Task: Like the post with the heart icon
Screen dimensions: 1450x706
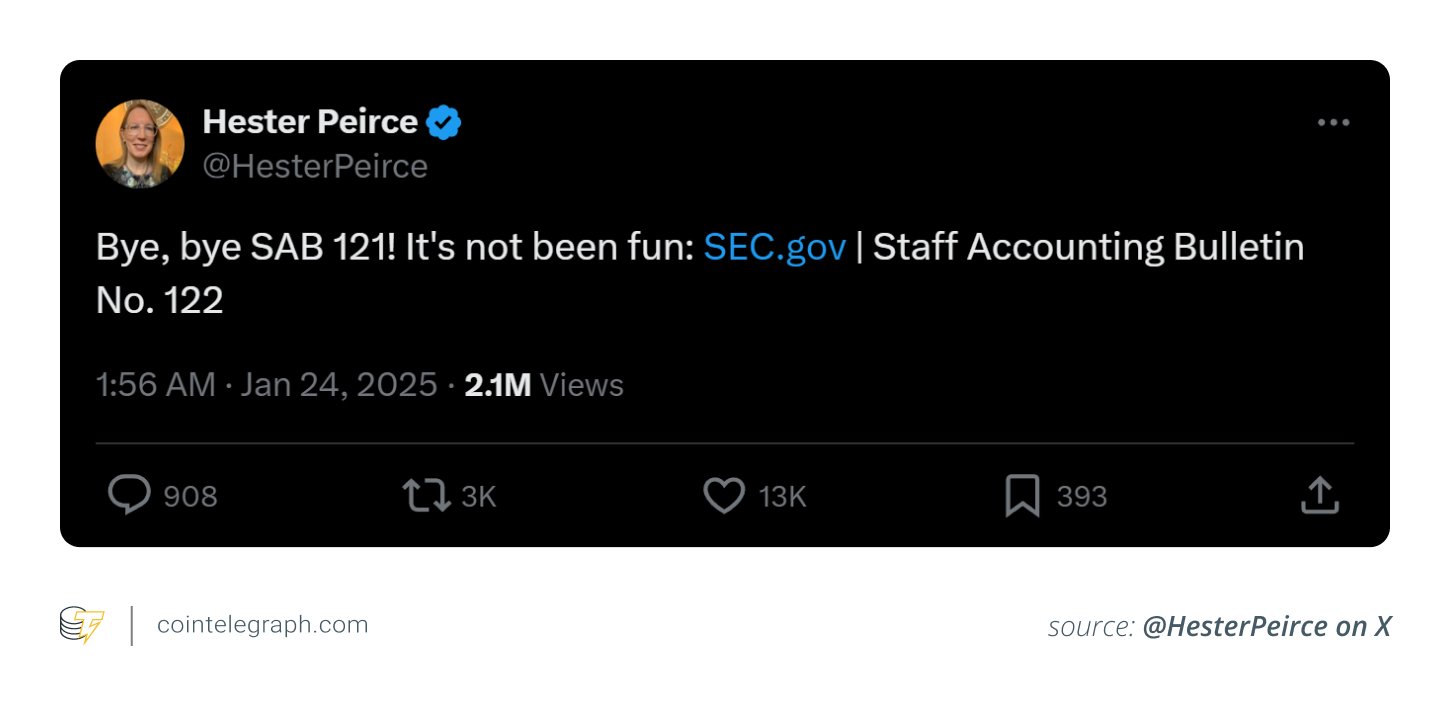Action: (x=724, y=495)
